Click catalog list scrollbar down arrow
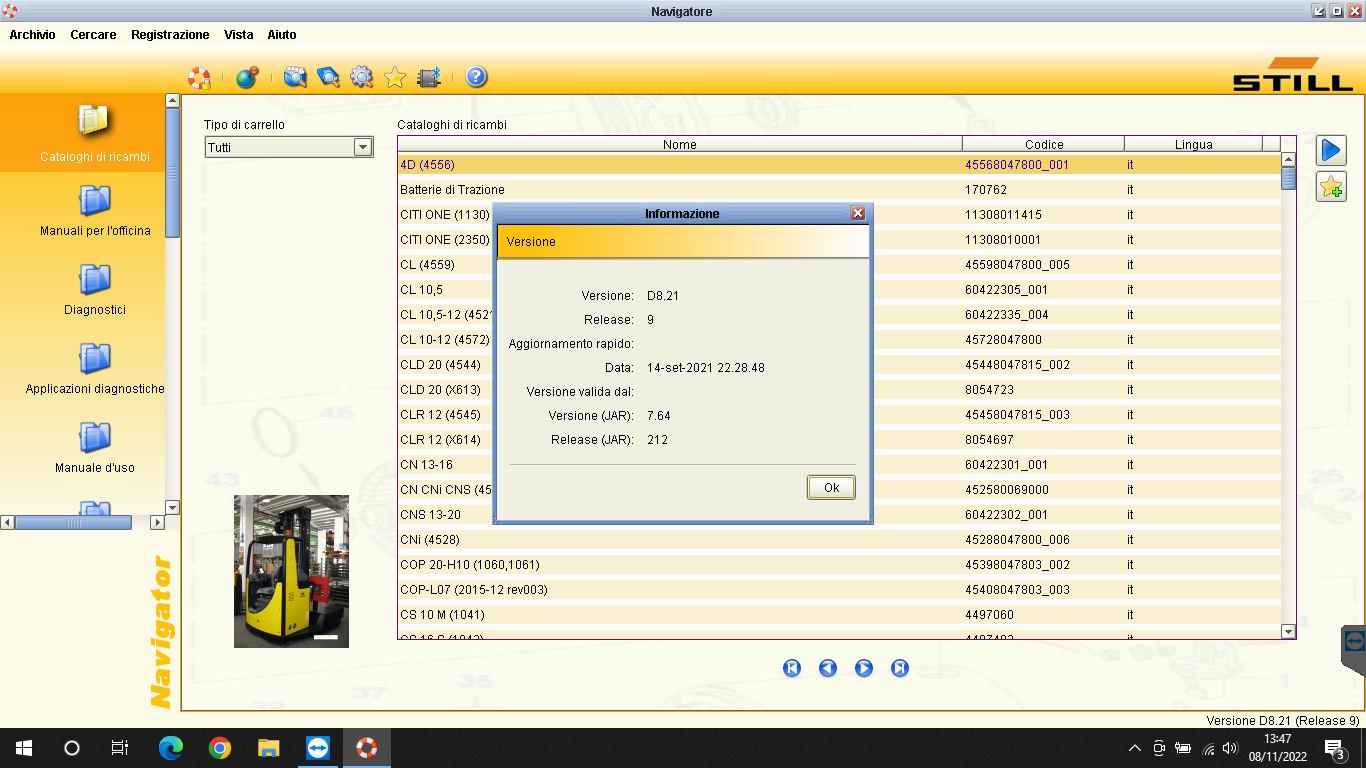This screenshot has height=768, width=1366. (1288, 631)
